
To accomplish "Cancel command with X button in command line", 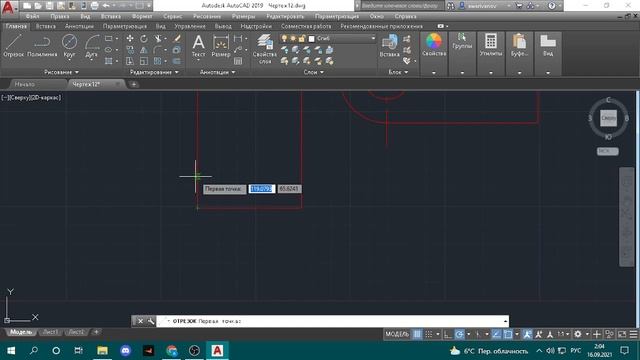I will point(140,321).
